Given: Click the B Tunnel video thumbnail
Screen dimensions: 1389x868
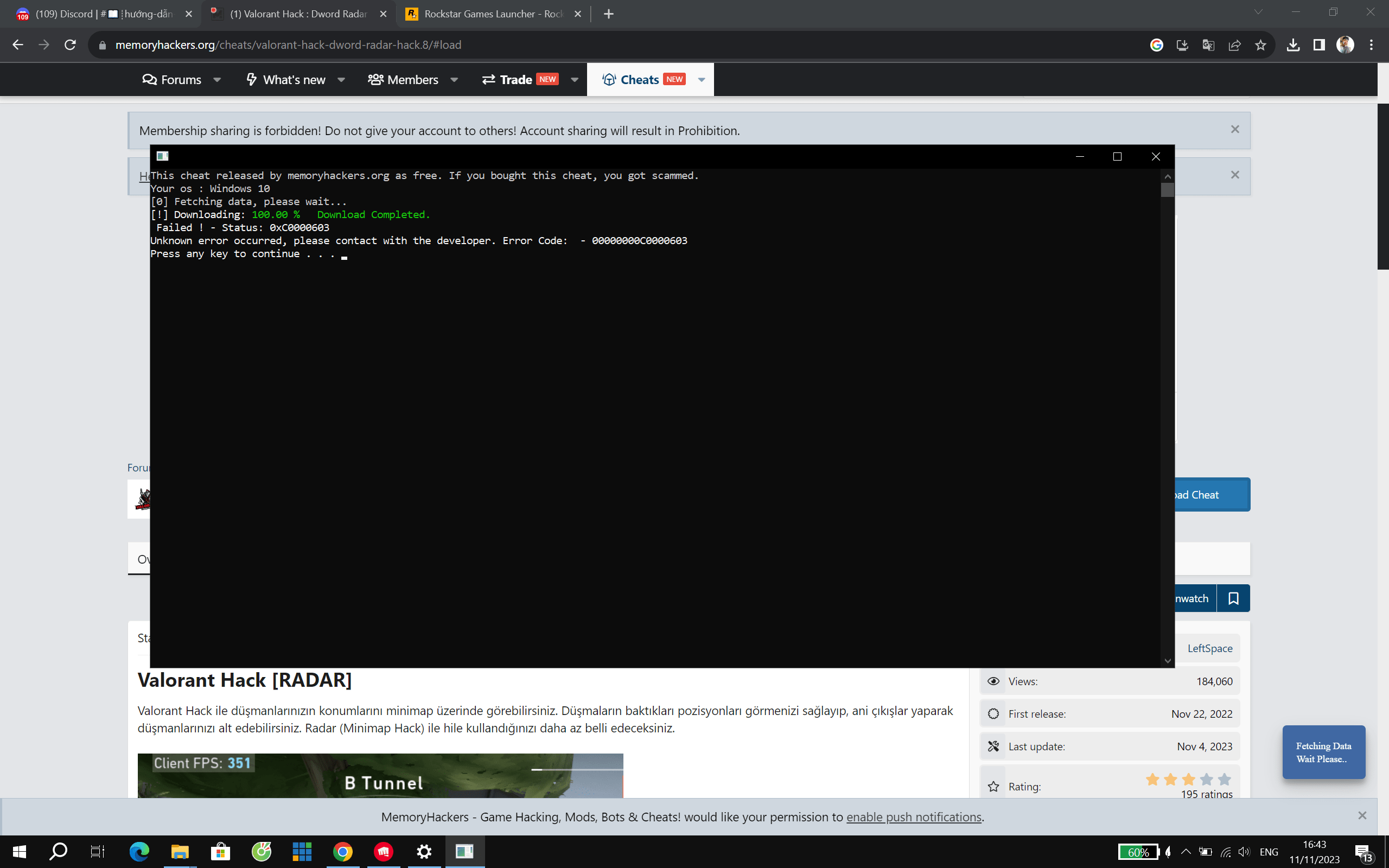Looking at the screenshot, I should 380,776.
